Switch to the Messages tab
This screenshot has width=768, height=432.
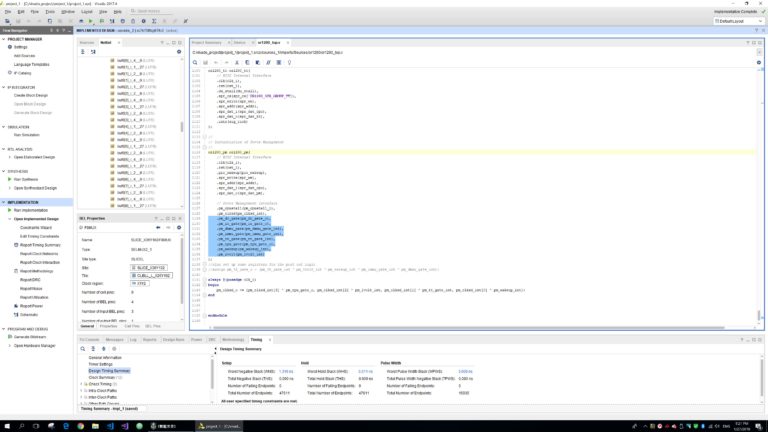pos(115,339)
